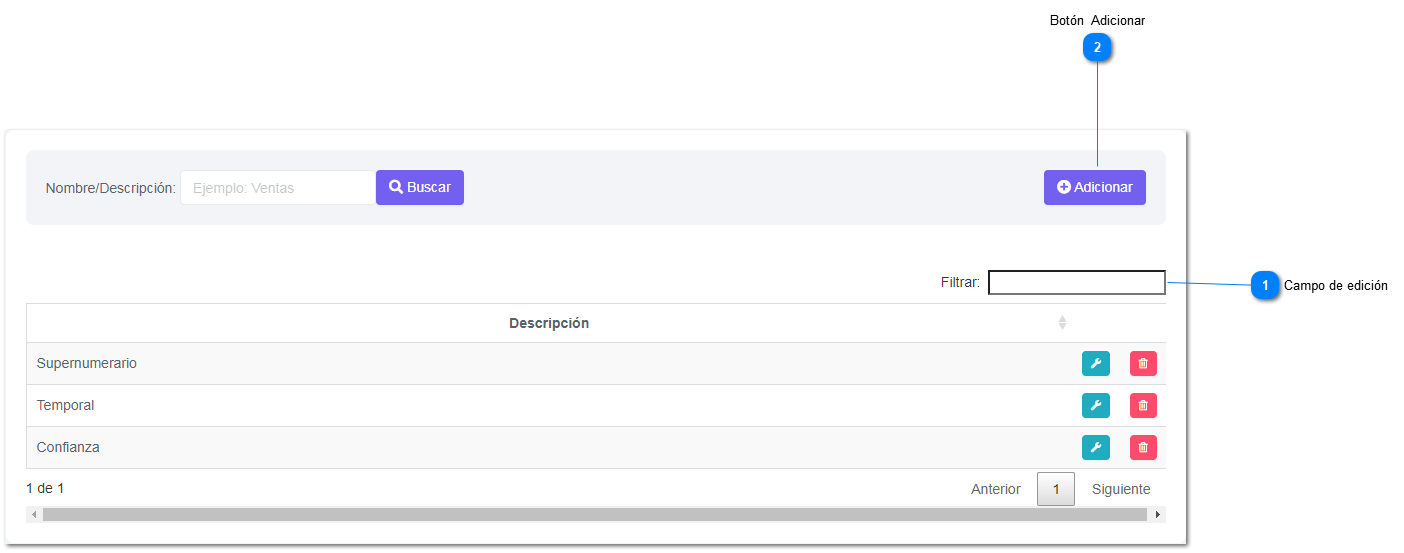Click the edit wrench icon for Confianza
The height and width of the screenshot is (553, 1404).
pos(1095,448)
